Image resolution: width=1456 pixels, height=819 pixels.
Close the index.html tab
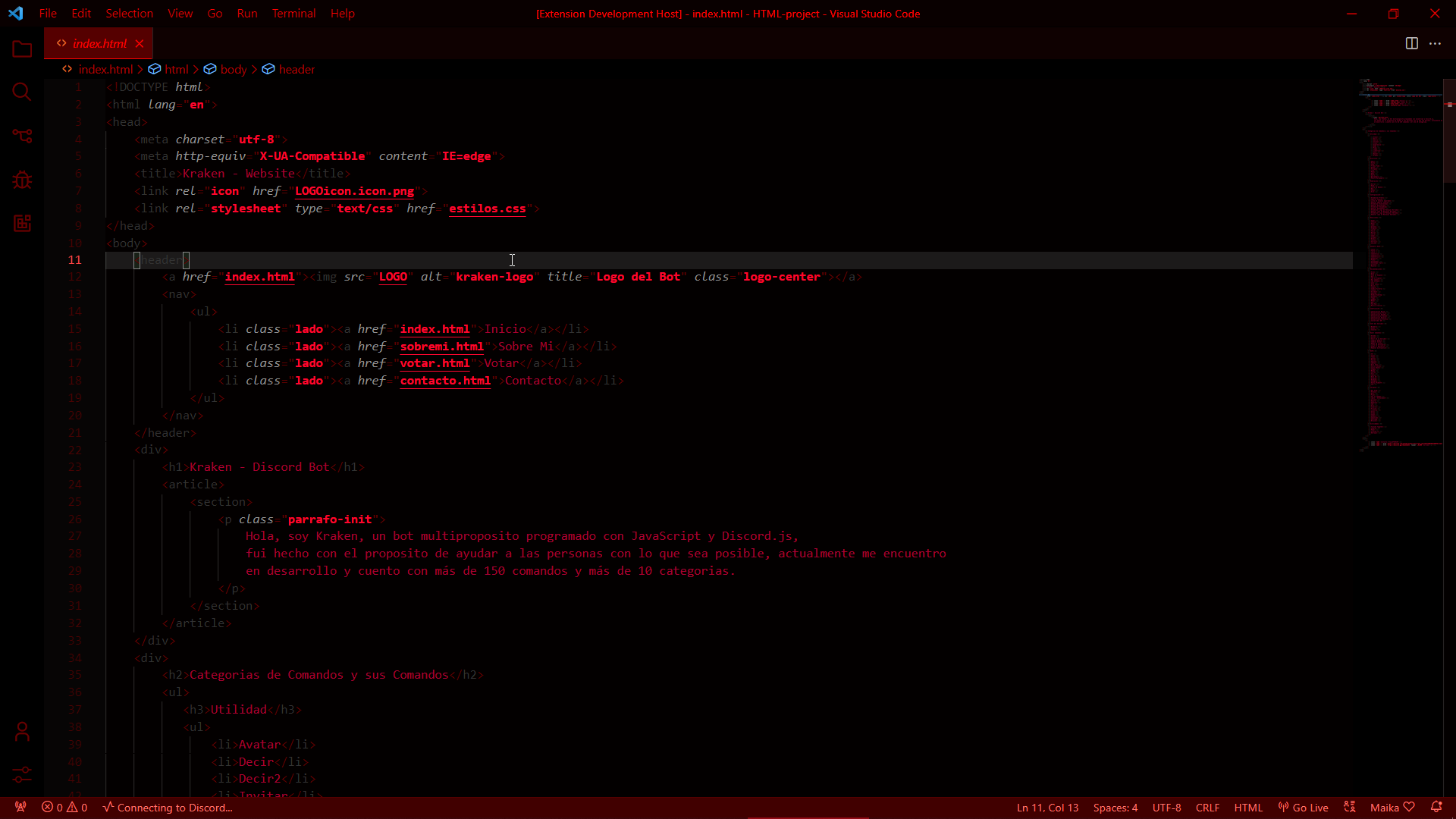pos(140,44)
